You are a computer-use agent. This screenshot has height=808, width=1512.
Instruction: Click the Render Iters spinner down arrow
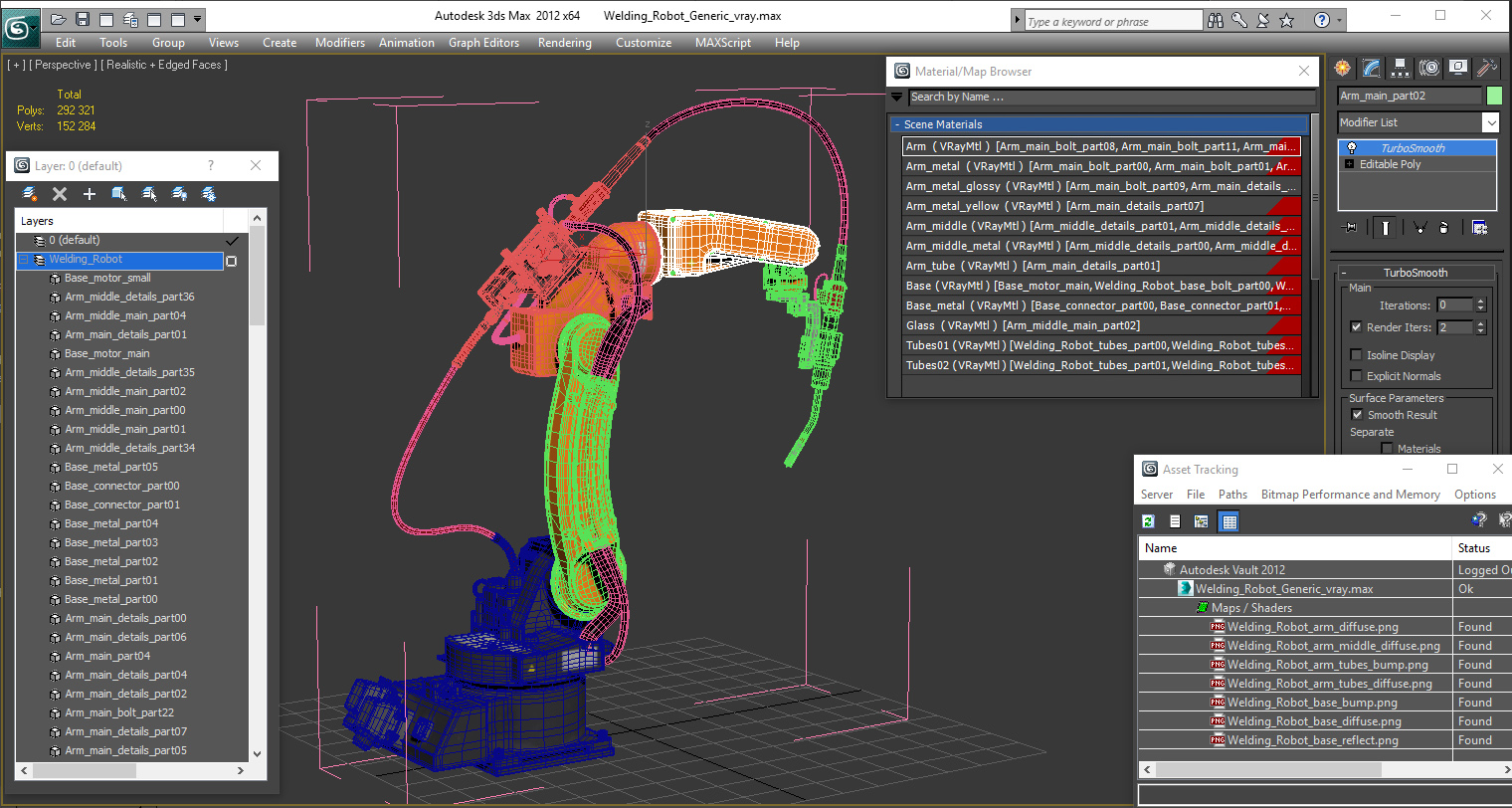tap(1480, 331)
